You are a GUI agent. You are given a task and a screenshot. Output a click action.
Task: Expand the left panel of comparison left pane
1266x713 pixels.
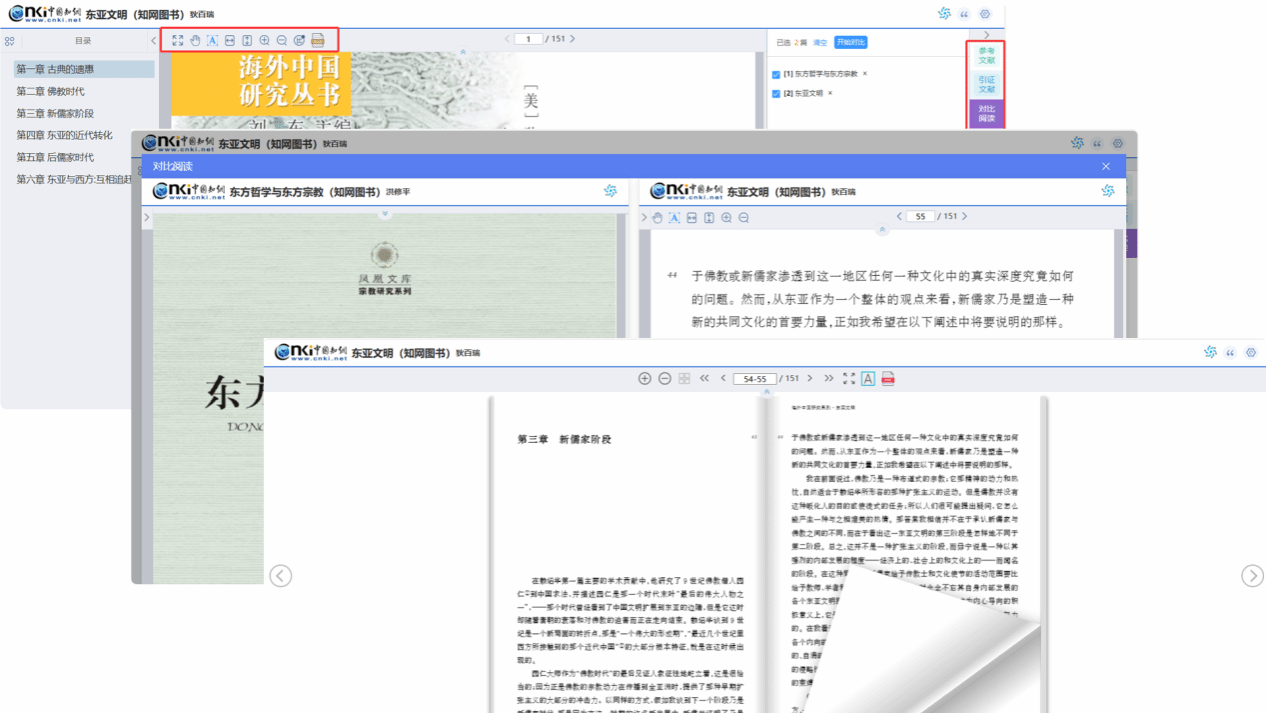tap(147, 218)
